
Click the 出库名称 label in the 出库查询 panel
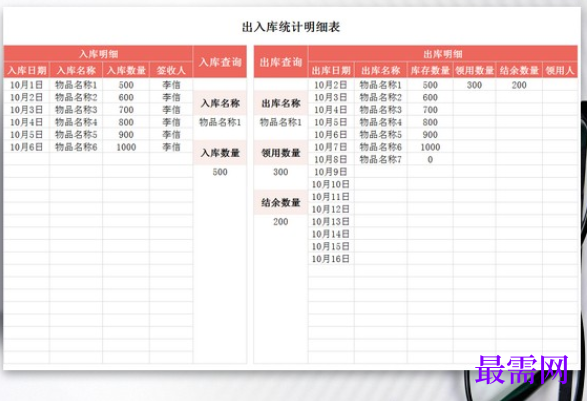pyautogui.click(x=281, y=103)
